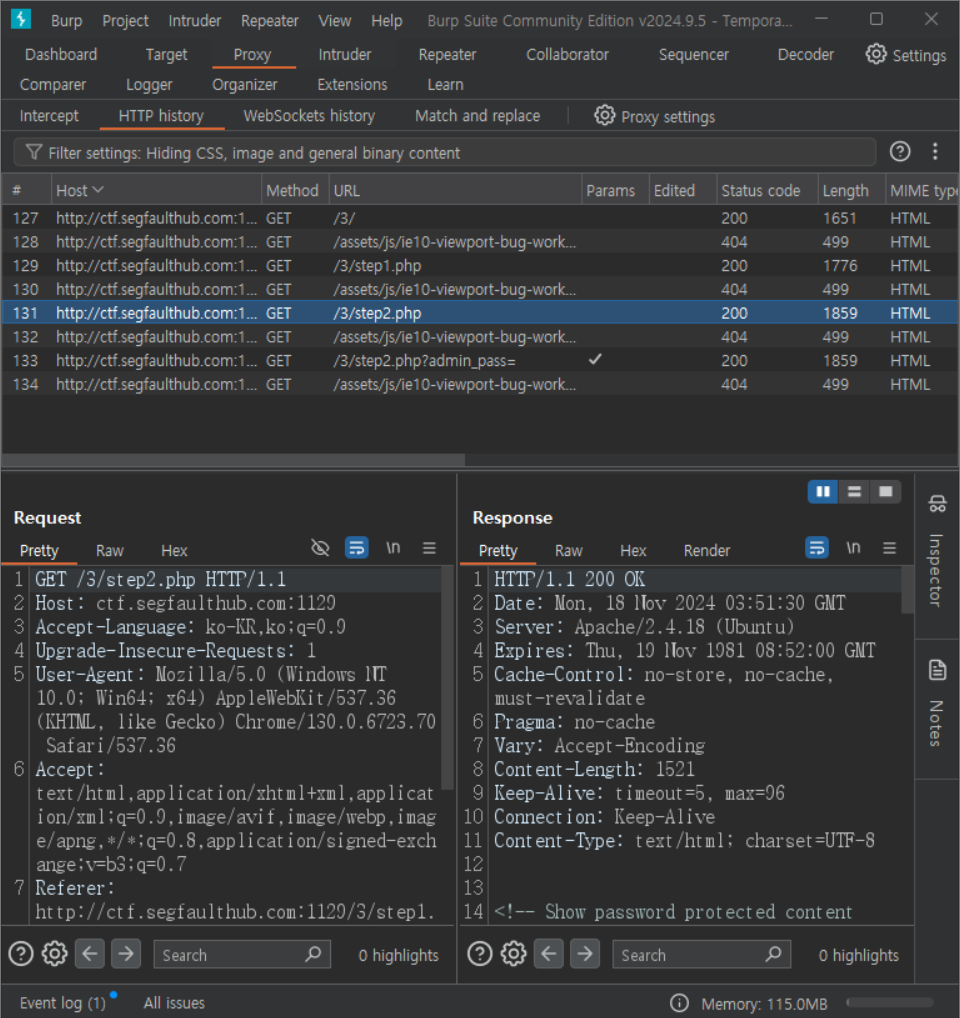Switch to the Repeater tab
This screenshot has height=1018, width=960.
[x=447, y=55]
